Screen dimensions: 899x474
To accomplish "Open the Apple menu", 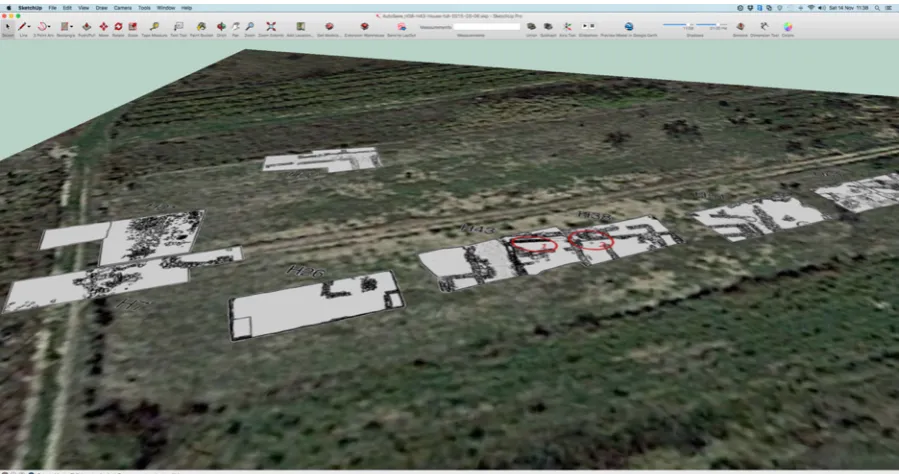I will tap(8, 8).
